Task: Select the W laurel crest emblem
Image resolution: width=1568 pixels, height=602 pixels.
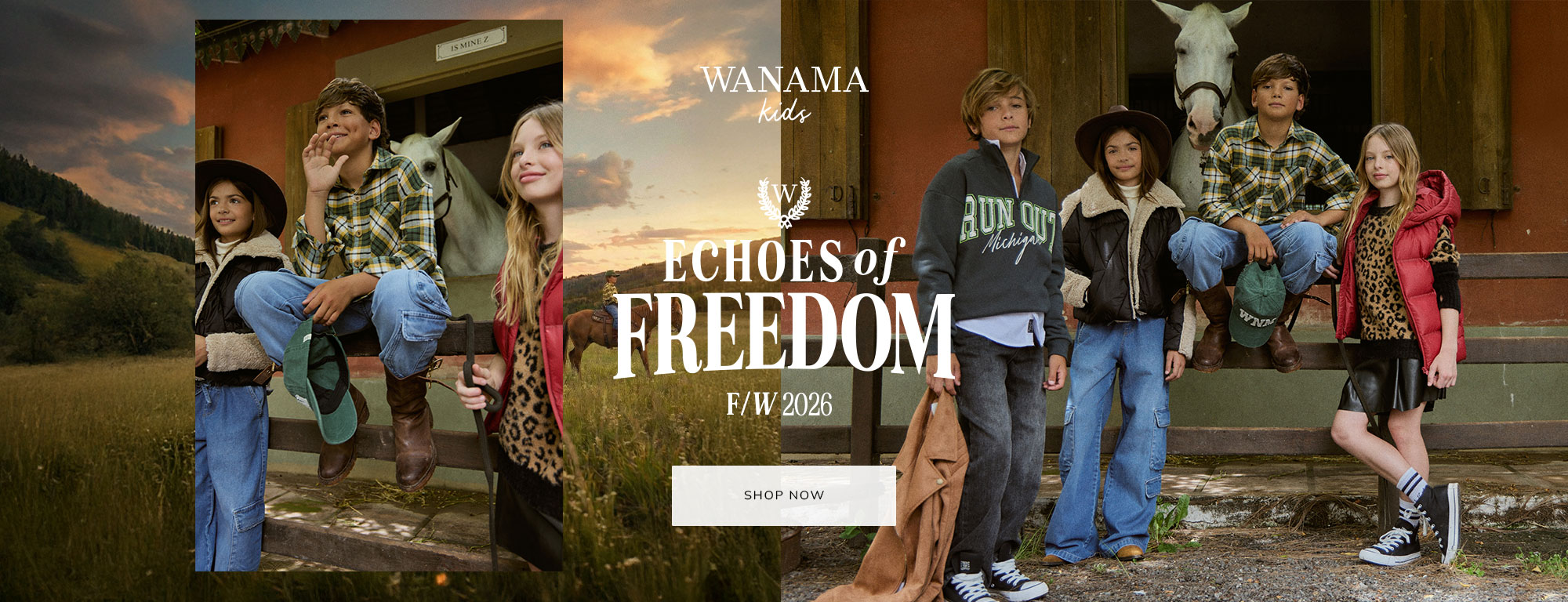Action: 784,201
